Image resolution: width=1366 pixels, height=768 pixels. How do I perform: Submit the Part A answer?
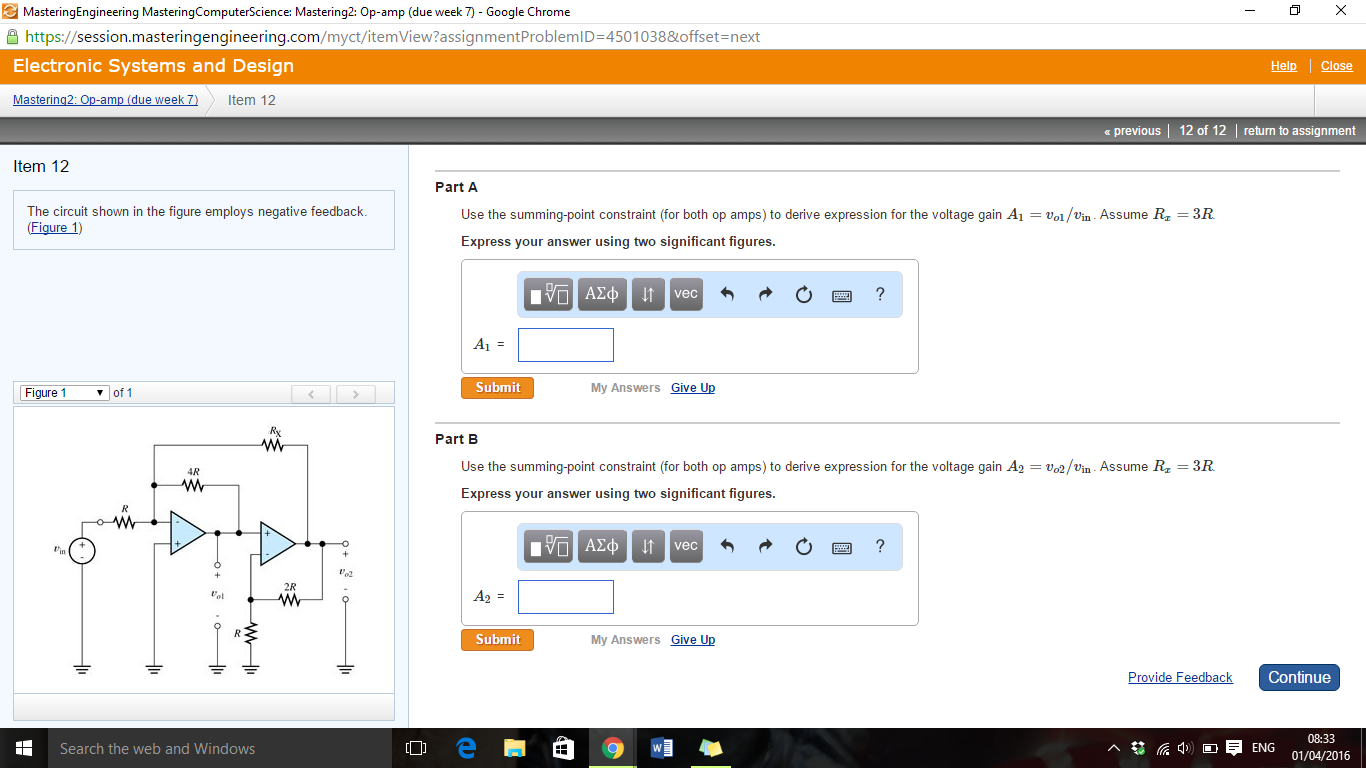(x=497, y=387)
